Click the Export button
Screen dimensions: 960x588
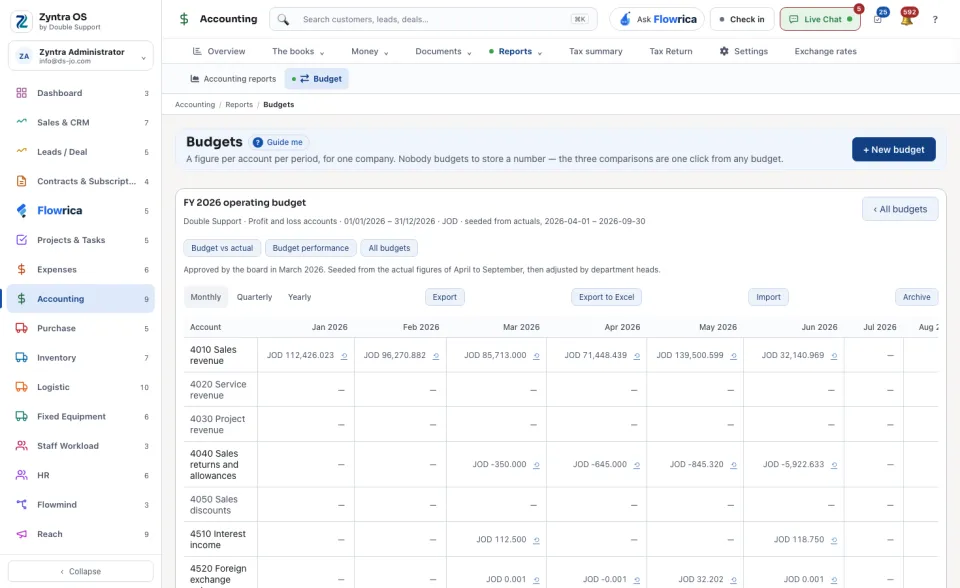[x=444, y=297]
